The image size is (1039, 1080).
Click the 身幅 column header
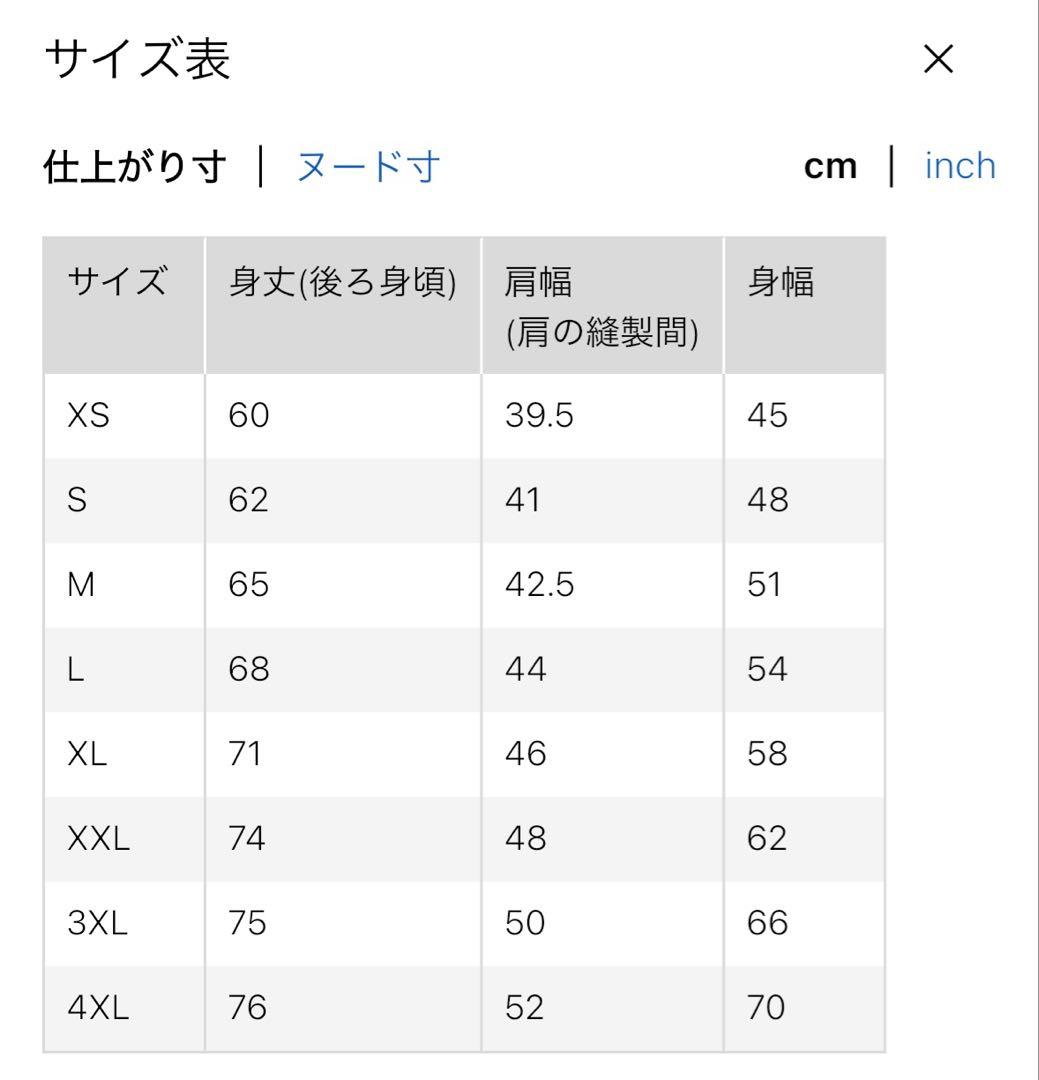pyautogui.click(x=781, y=284)
